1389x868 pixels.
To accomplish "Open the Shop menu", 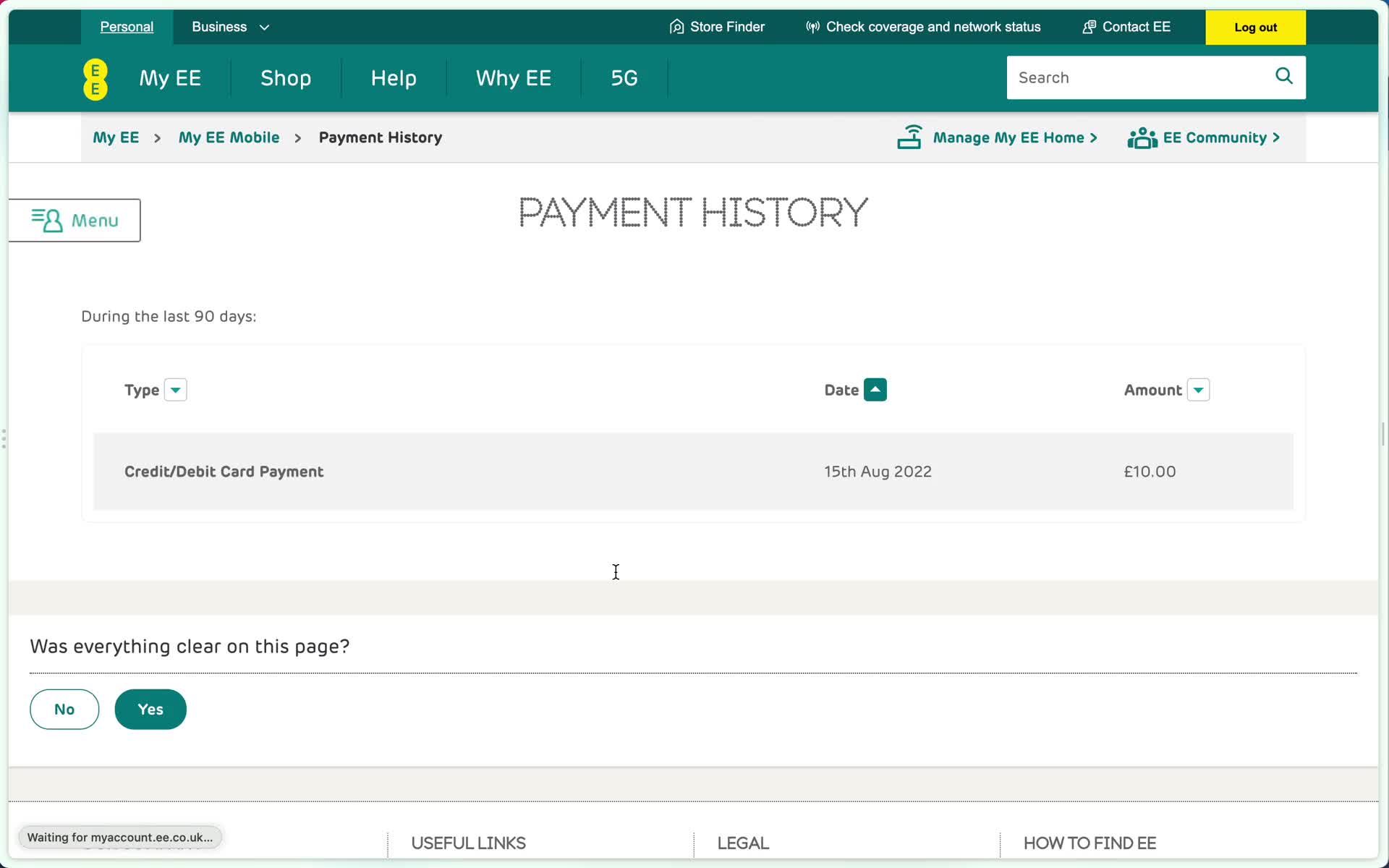I will click(286, 78).
